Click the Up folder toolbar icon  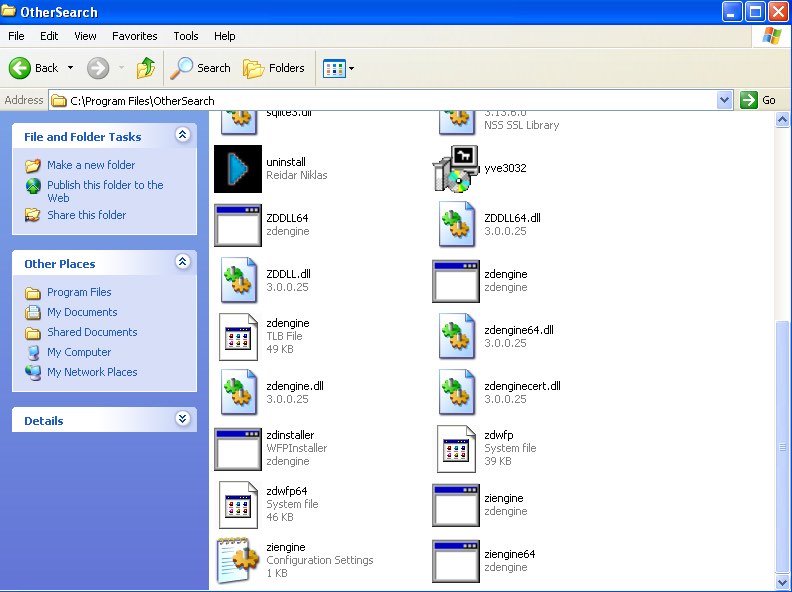pos(146,68)
